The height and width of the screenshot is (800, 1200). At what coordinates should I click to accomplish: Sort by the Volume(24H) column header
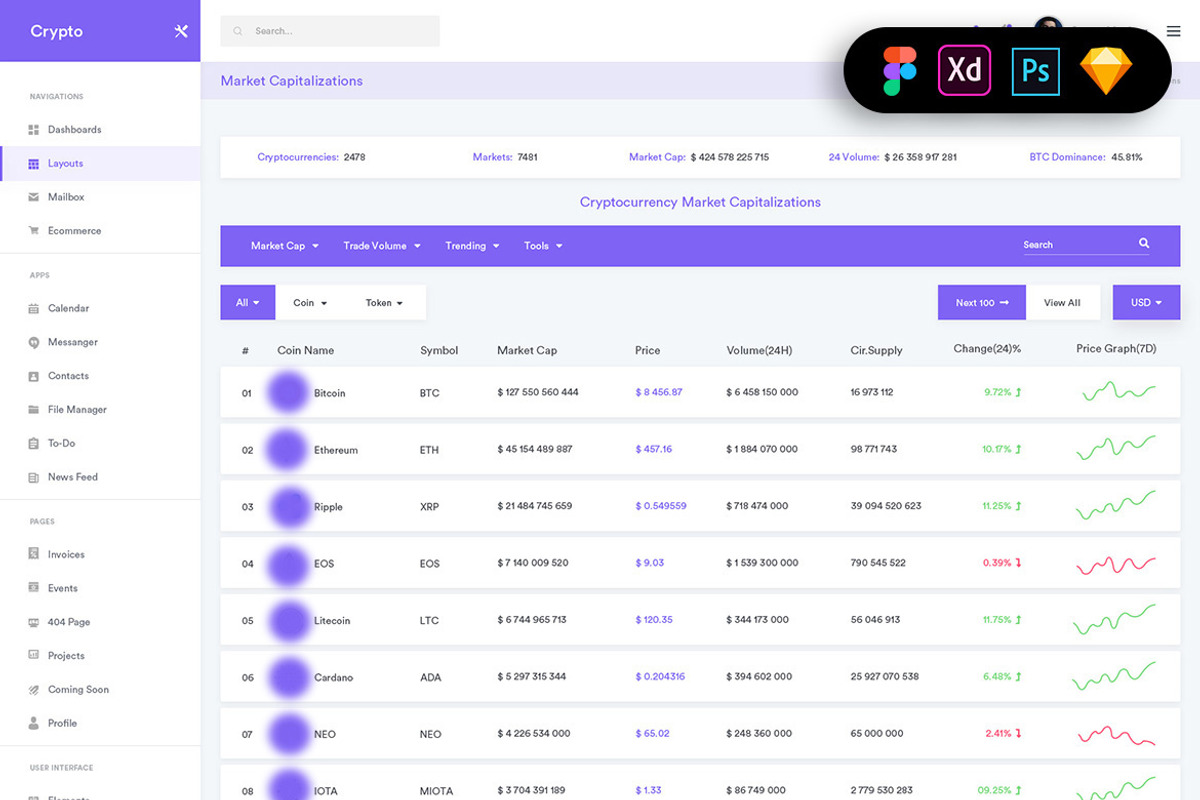pos(759,351)
